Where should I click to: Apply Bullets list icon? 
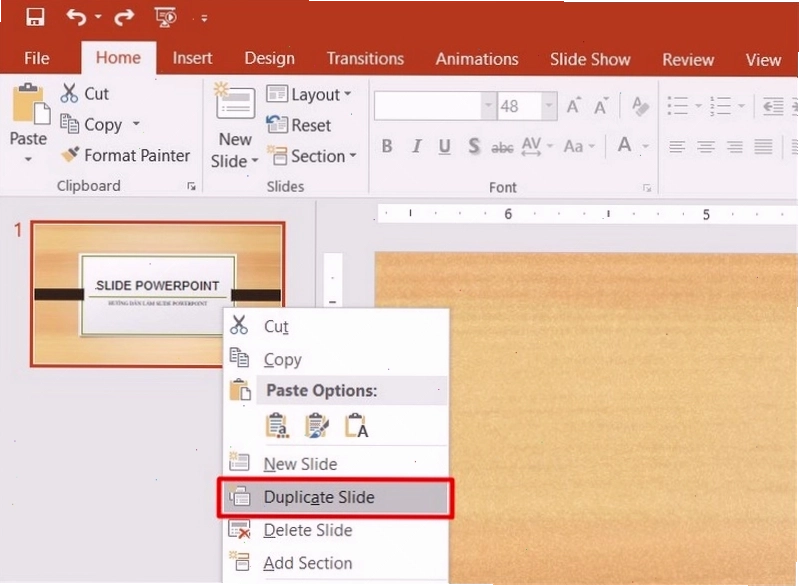click(678, 106)
